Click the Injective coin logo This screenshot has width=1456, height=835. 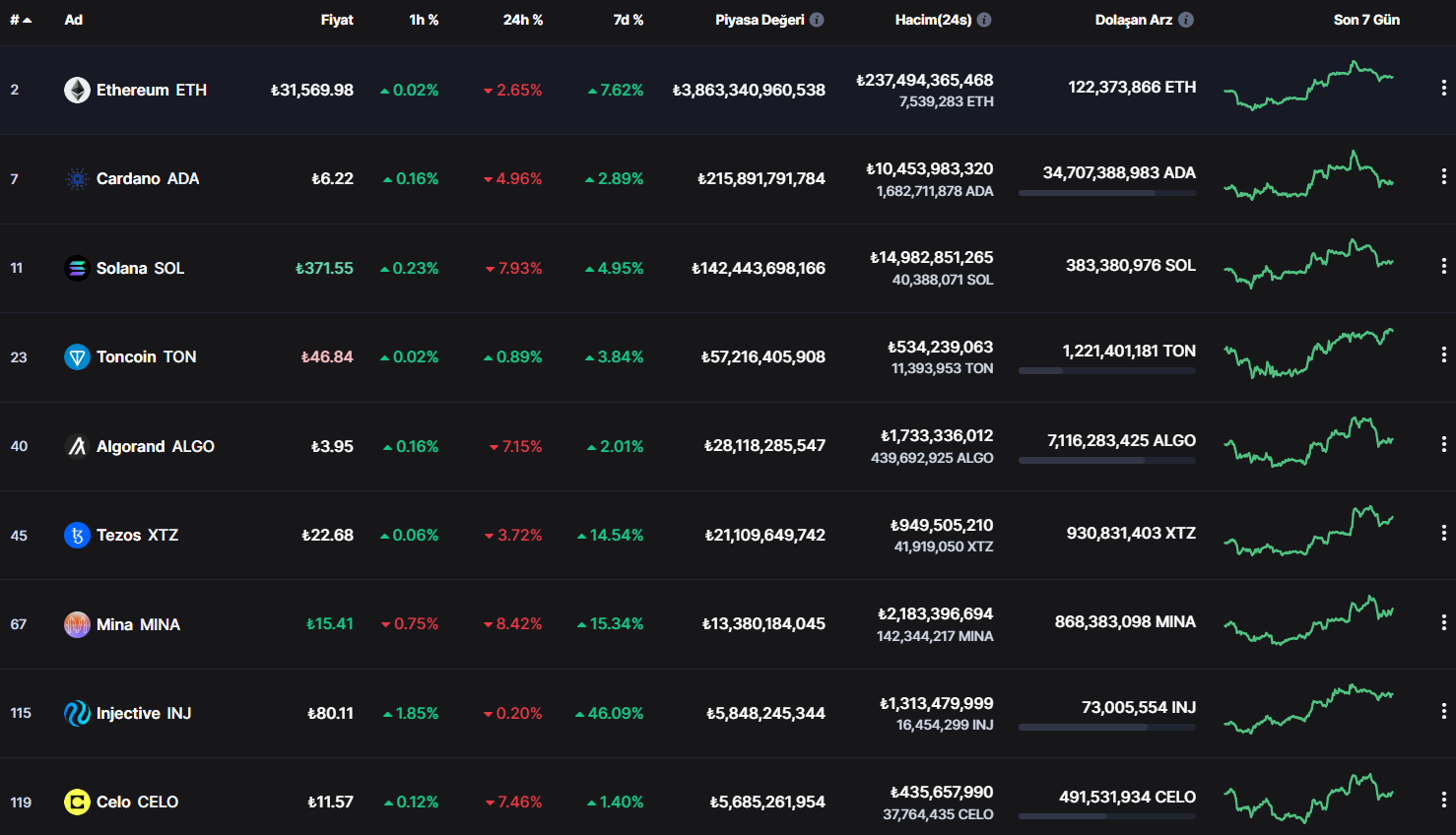[x=77, y=713]
